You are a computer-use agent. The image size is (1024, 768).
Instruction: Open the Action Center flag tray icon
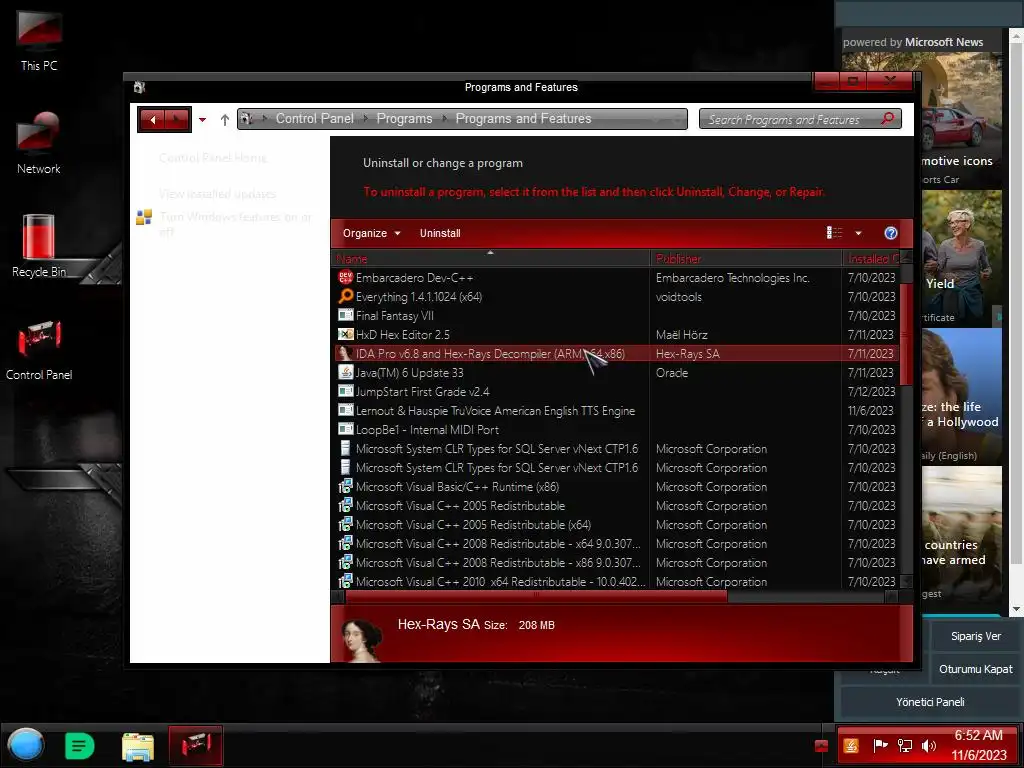[880, 745]
